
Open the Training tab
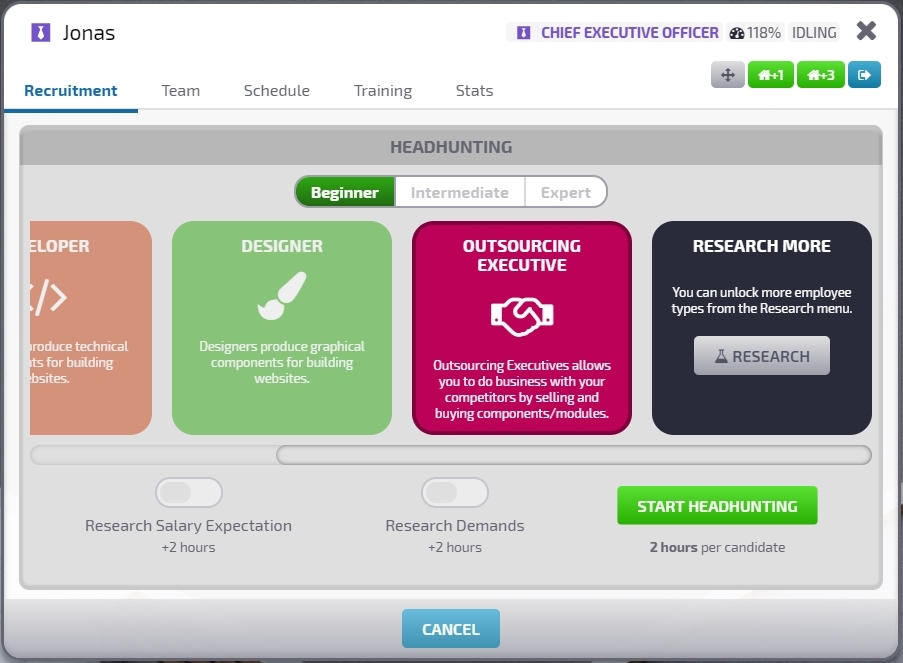(x=382, y=90)
